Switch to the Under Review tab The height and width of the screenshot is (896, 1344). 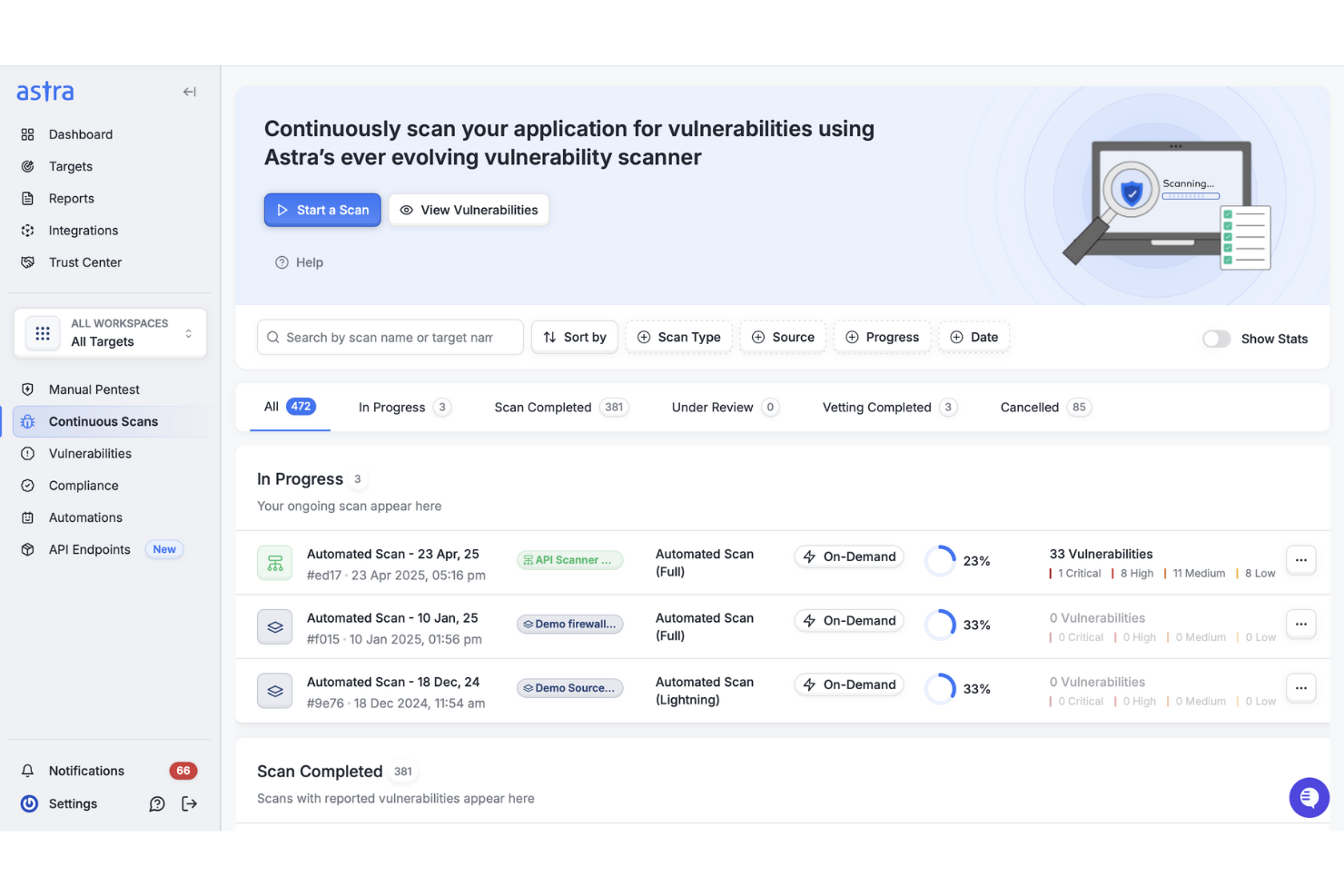(725, 408)
